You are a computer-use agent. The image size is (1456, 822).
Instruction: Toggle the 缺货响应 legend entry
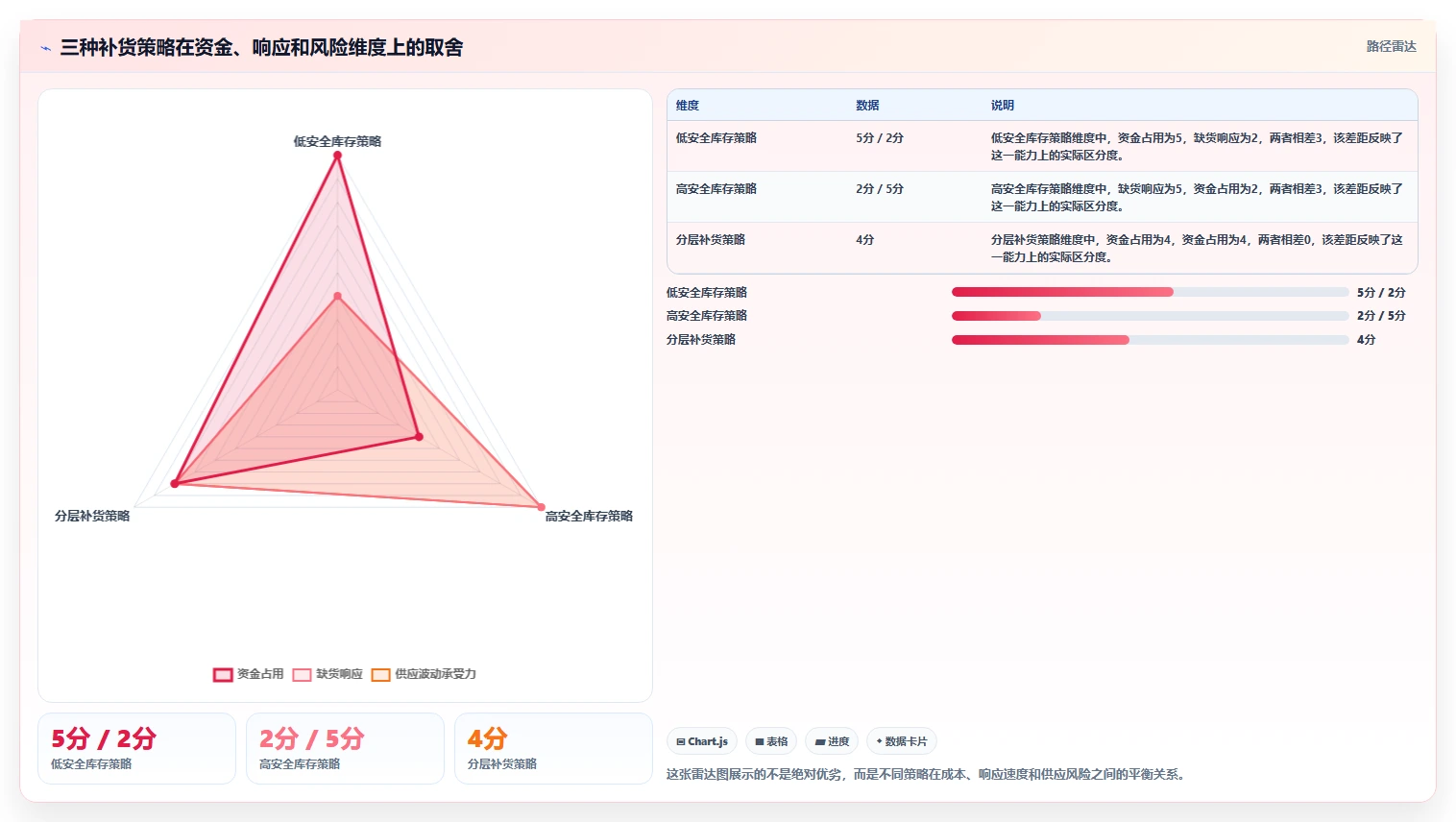click(x=328, y=674)
